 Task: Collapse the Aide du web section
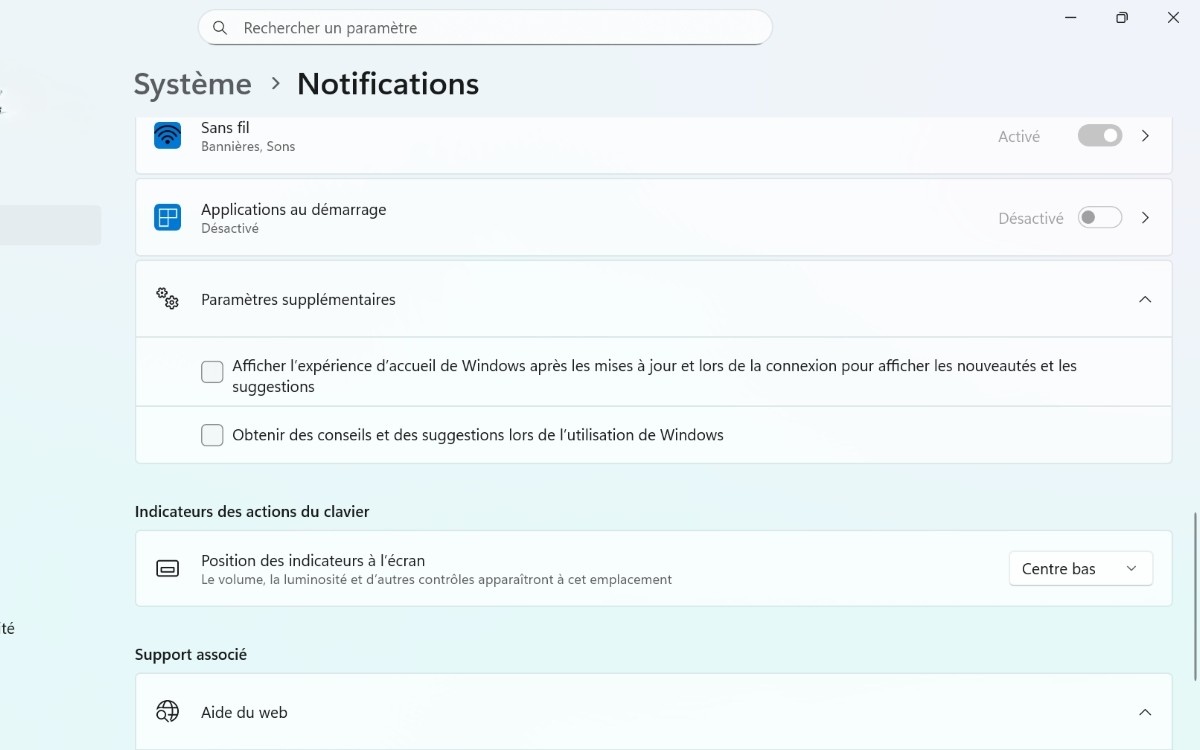[x=1145, y=711]
